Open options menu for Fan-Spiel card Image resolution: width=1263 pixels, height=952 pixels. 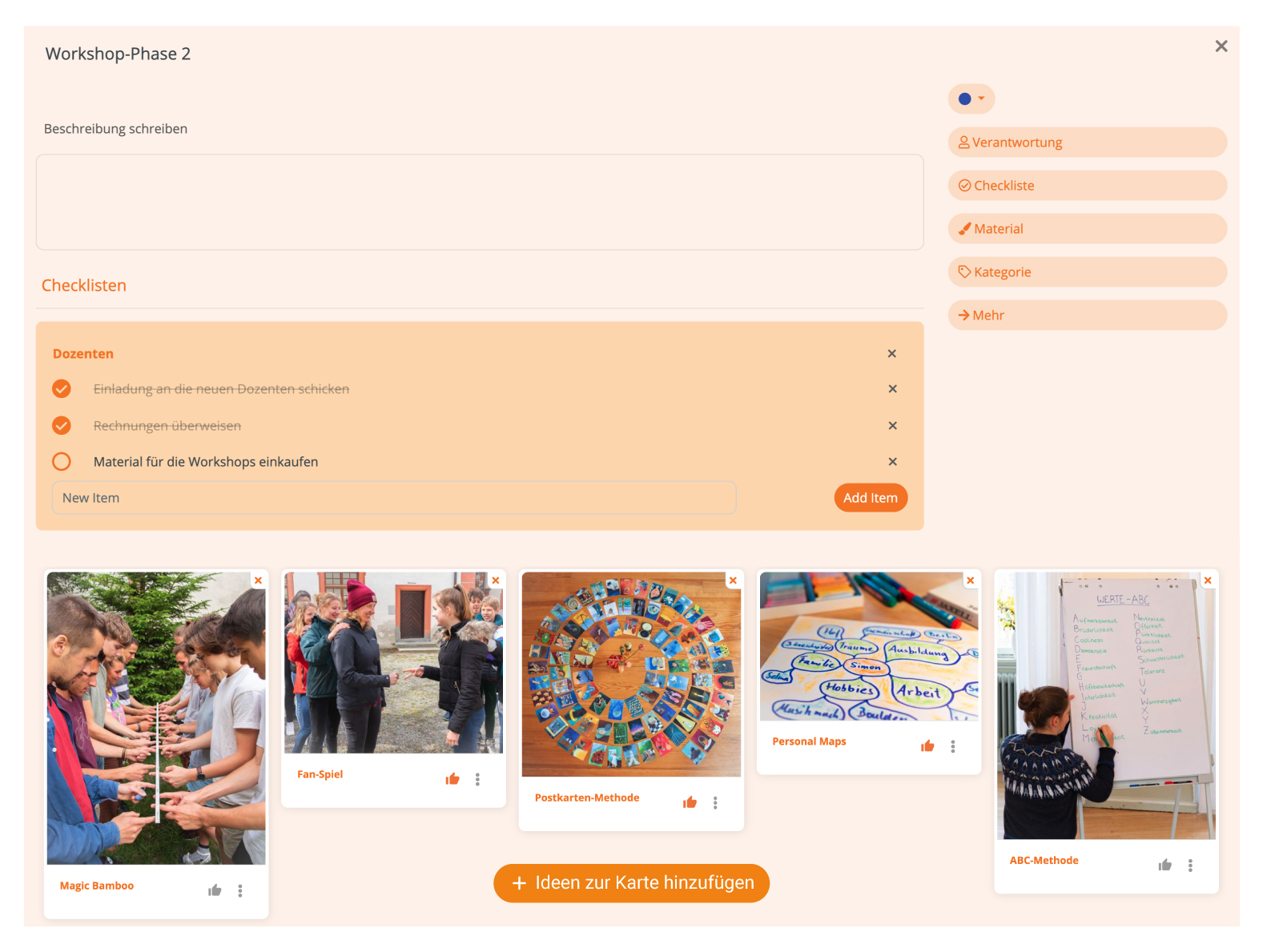pyautogui.click(x=477, y=779)
